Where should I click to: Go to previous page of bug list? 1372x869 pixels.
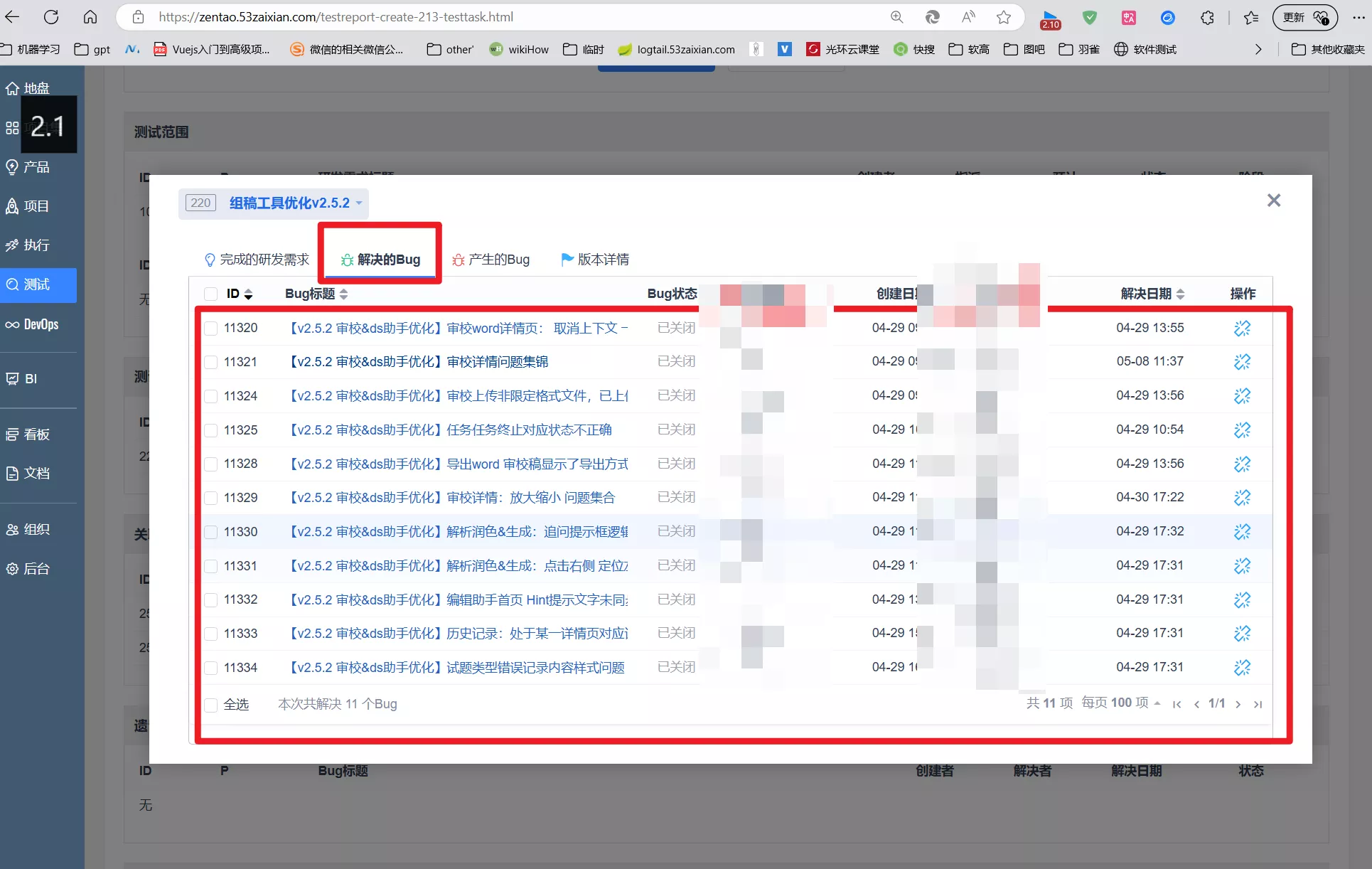pyautogui.click(x=1196, y=704)
